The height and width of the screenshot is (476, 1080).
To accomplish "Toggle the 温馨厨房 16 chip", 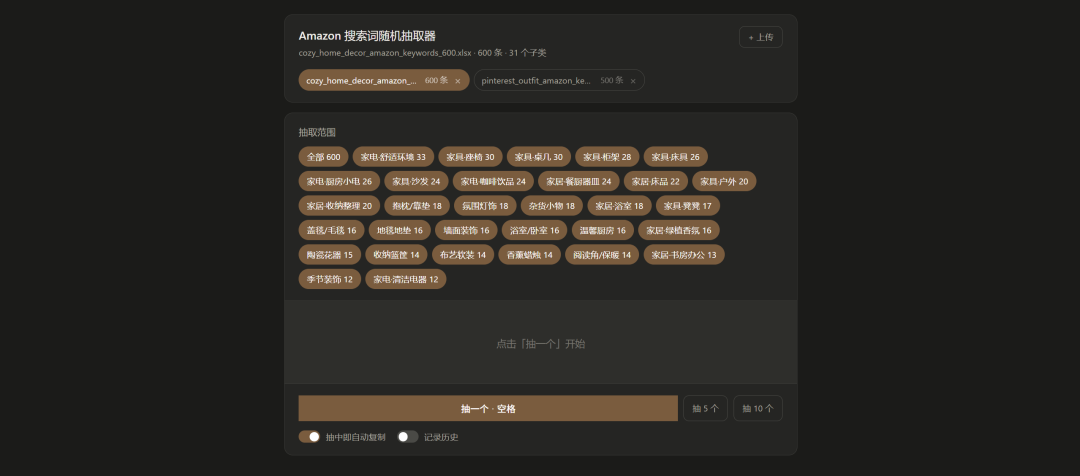I will pos(603,230).
